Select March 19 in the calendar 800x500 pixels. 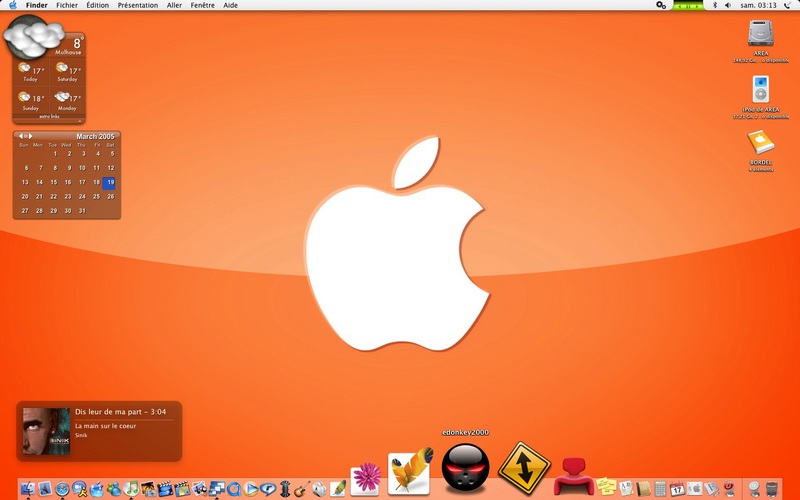109,183
